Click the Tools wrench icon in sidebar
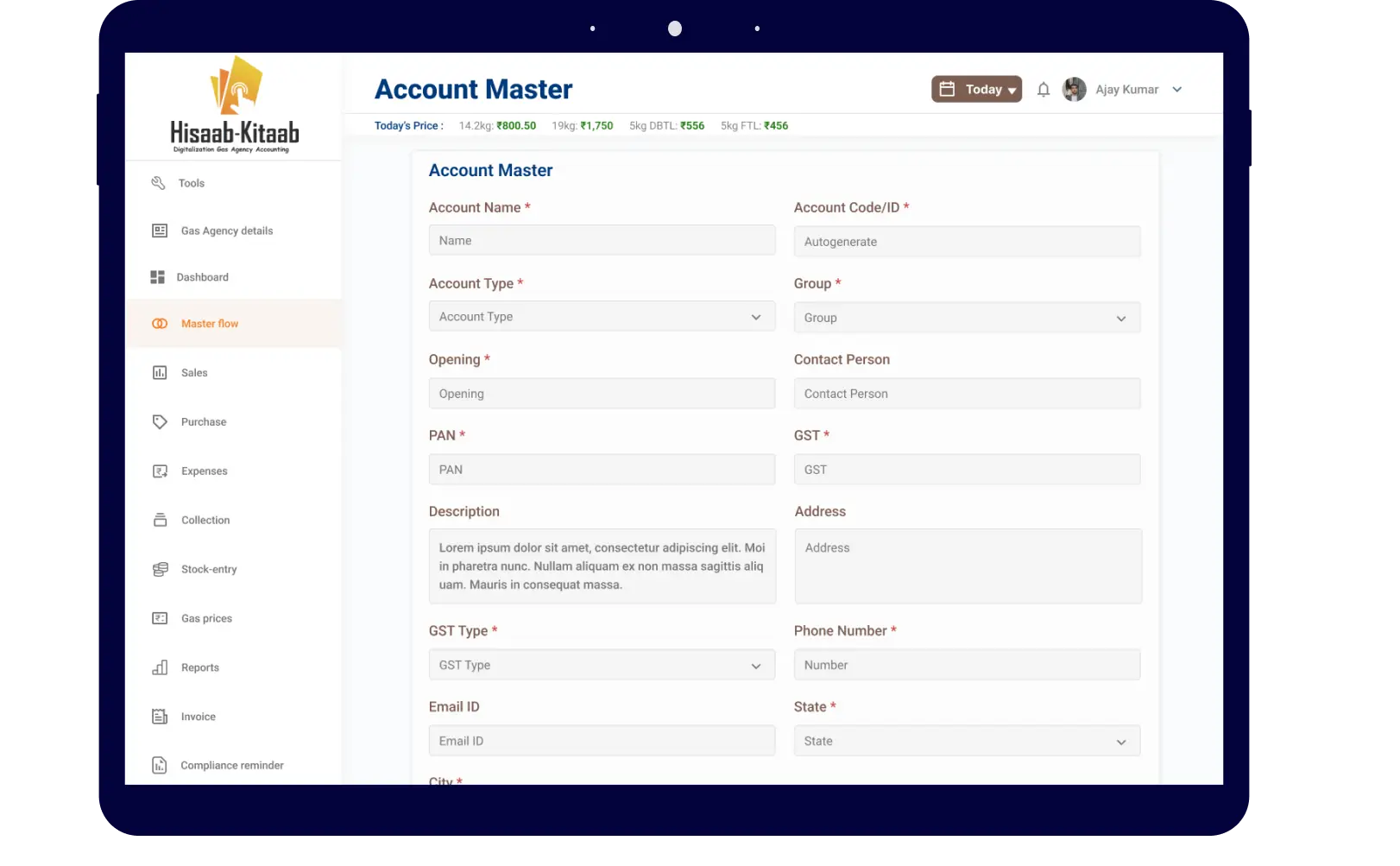The height and width of the screenshot is (866, 1400). coord(158,183)
